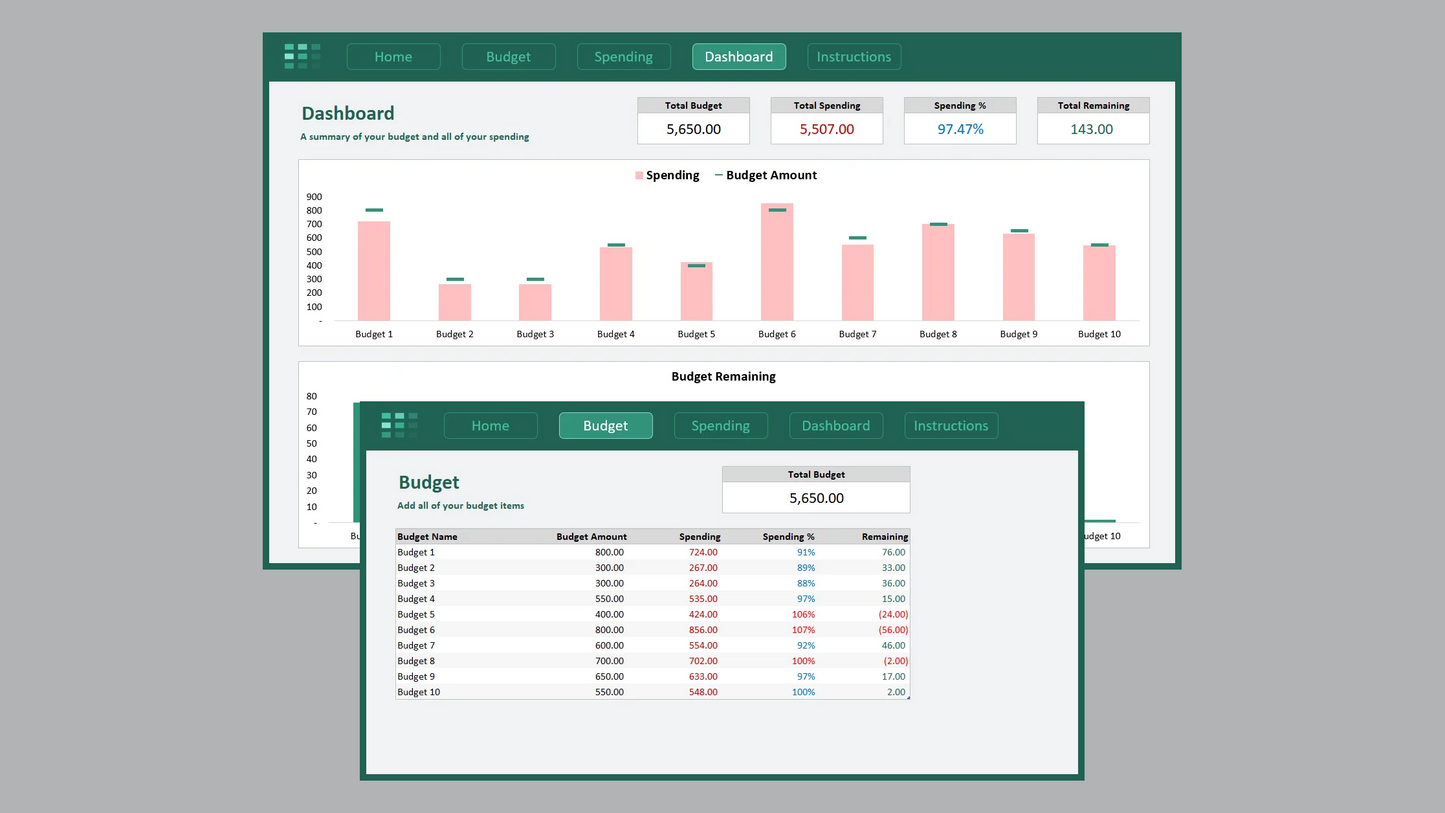Open Spending tab in Dashboard window
Viewport: 1445px width, 813px height.
click(623, 57)
